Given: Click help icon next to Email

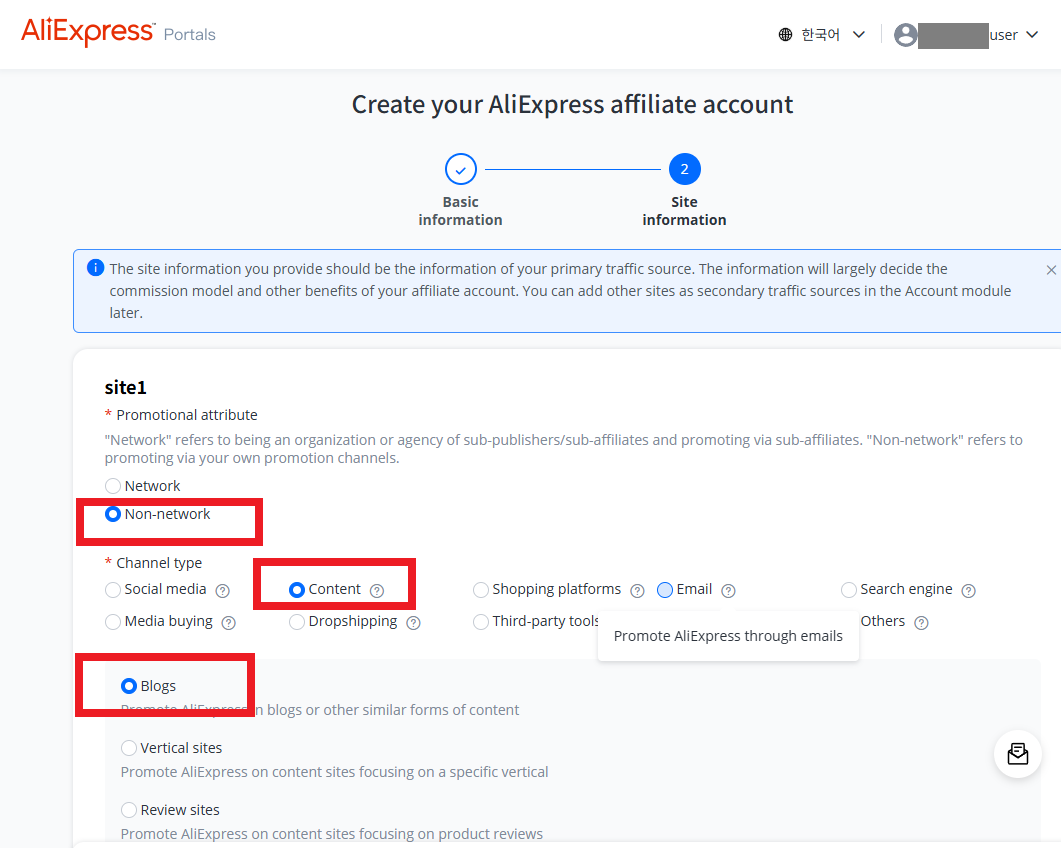Looking at the screenshot, I should pyautogui.click(x=728, y=591).
